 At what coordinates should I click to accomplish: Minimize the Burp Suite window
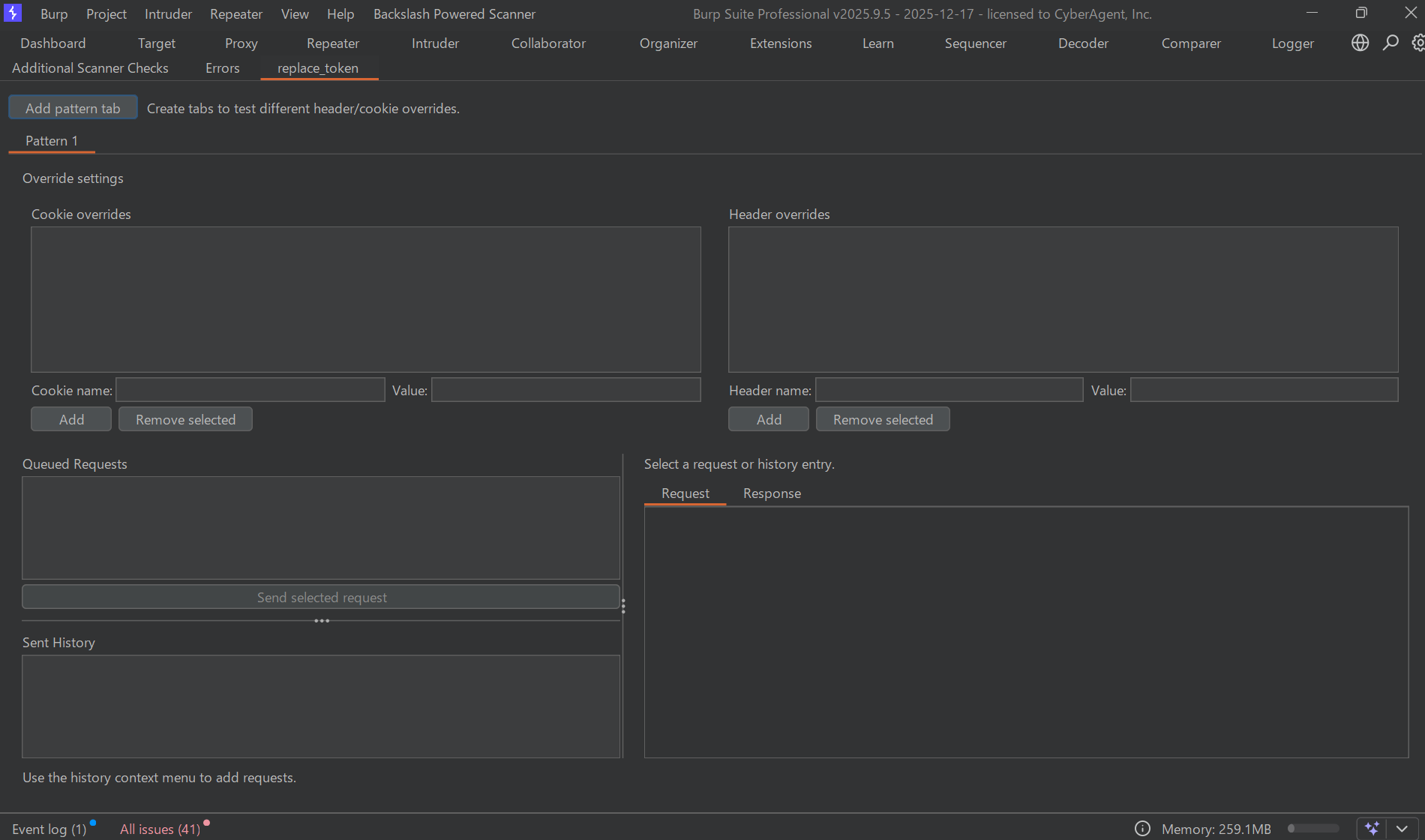click(1312, 13)
